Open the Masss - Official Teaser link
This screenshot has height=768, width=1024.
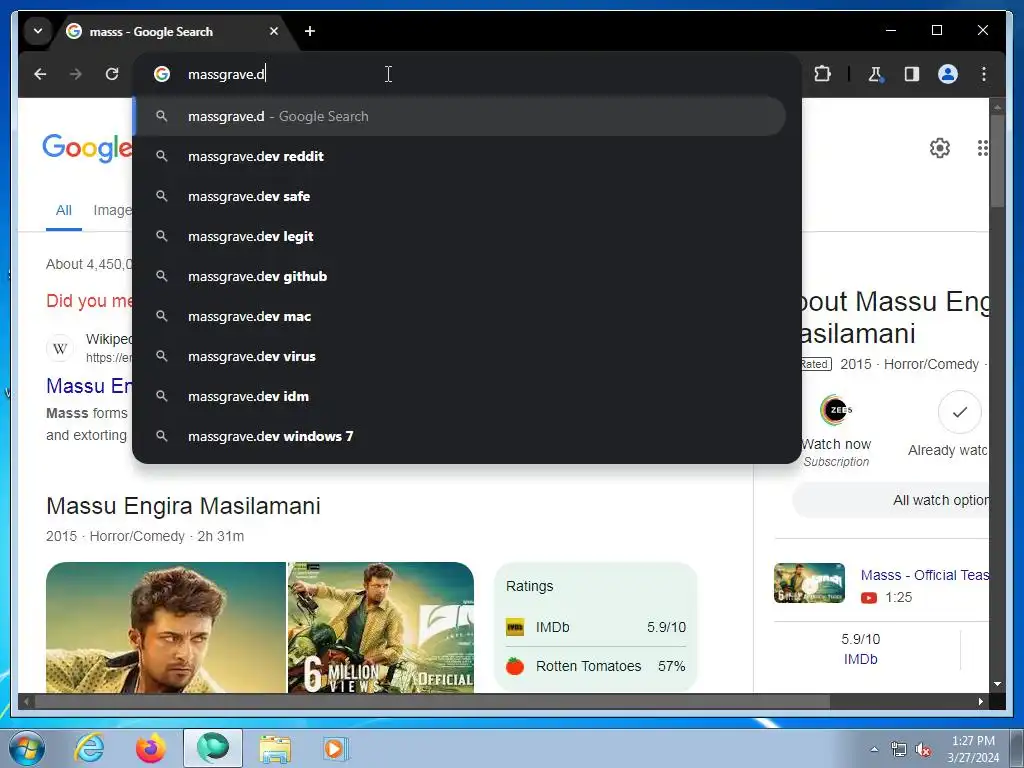point(925,575)
